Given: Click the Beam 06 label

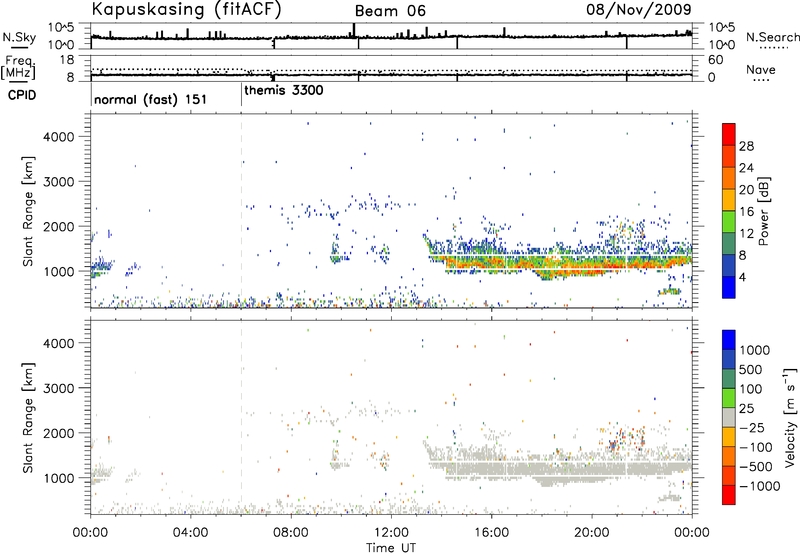Looking at the screenshot, I should (390, 11).
